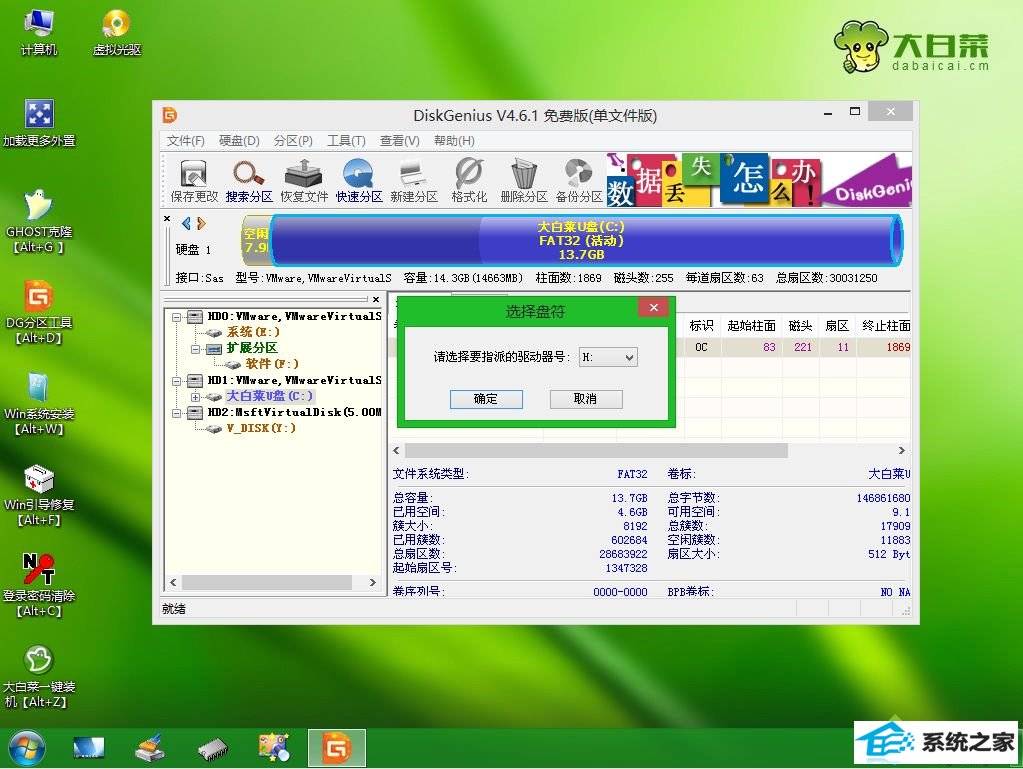This screenshot has height=769, width=1023.
Task: Click the free space 7.9 block
Action: click(x=256, y=241)
